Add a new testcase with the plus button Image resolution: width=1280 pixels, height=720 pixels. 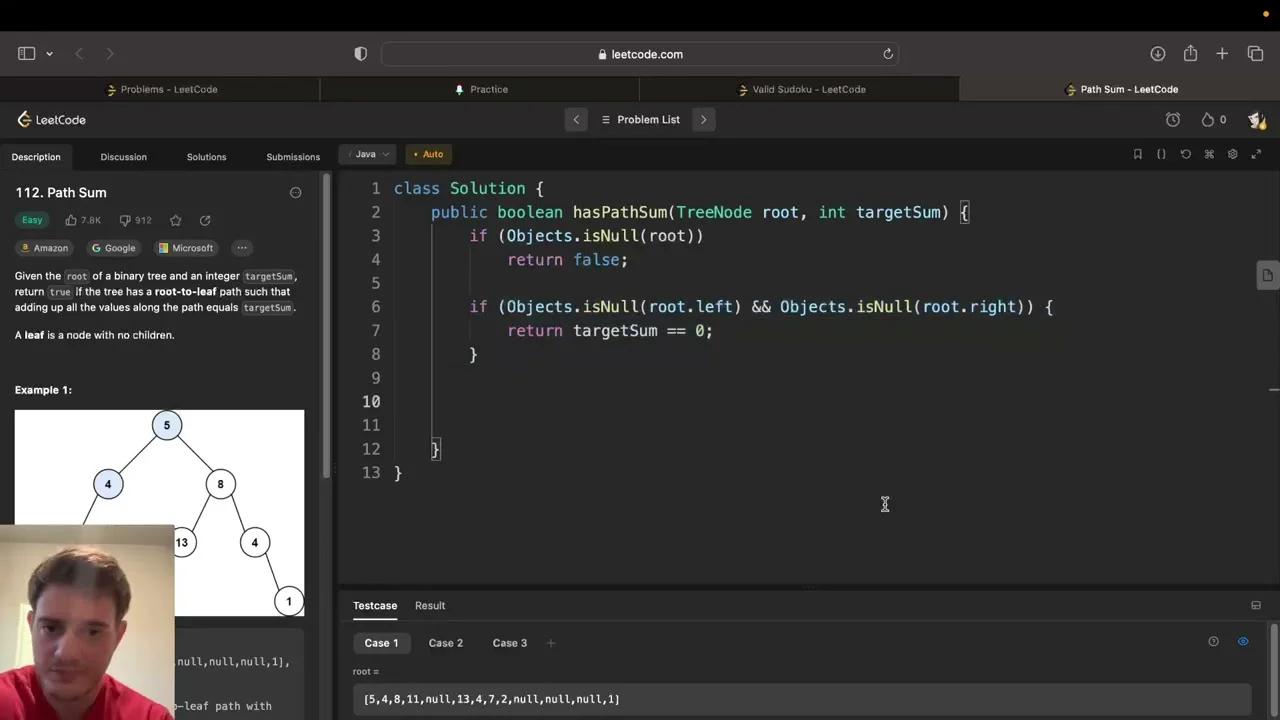click(x=550, y=643)
